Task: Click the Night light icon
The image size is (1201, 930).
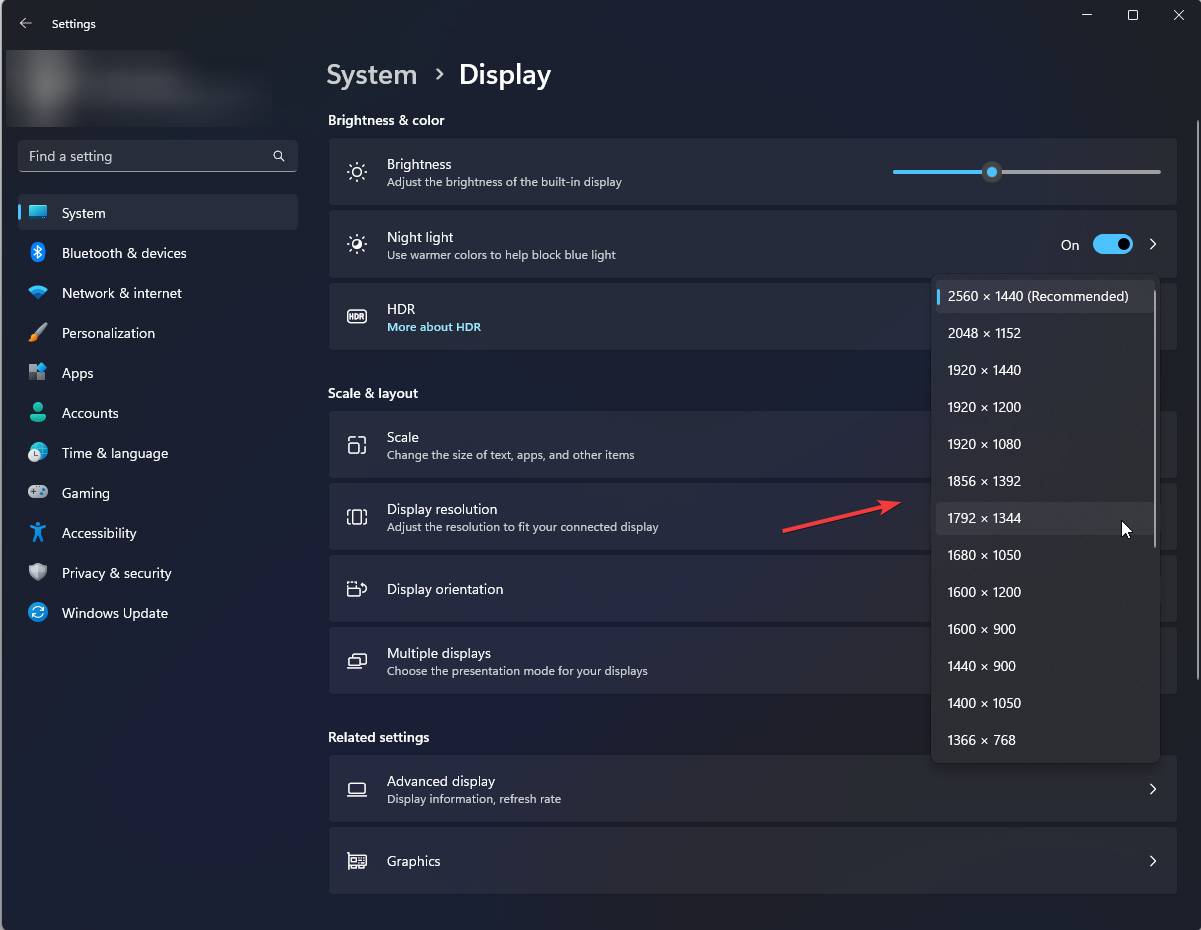Action: click(357, 244)
